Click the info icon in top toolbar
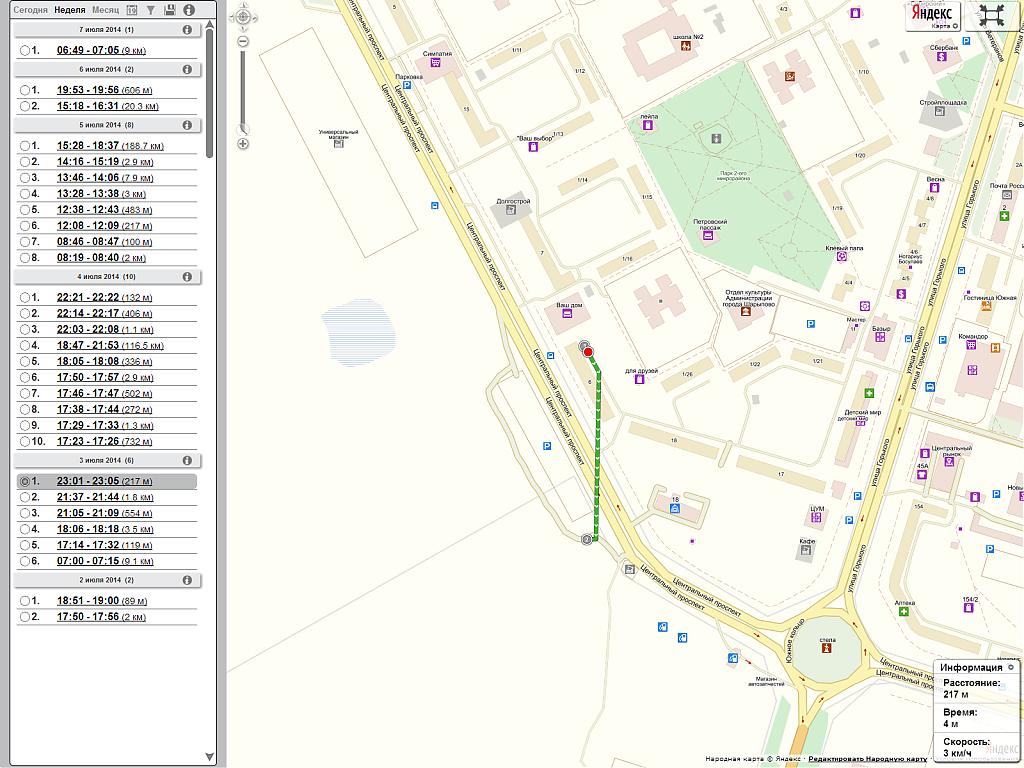 [189, 10]
